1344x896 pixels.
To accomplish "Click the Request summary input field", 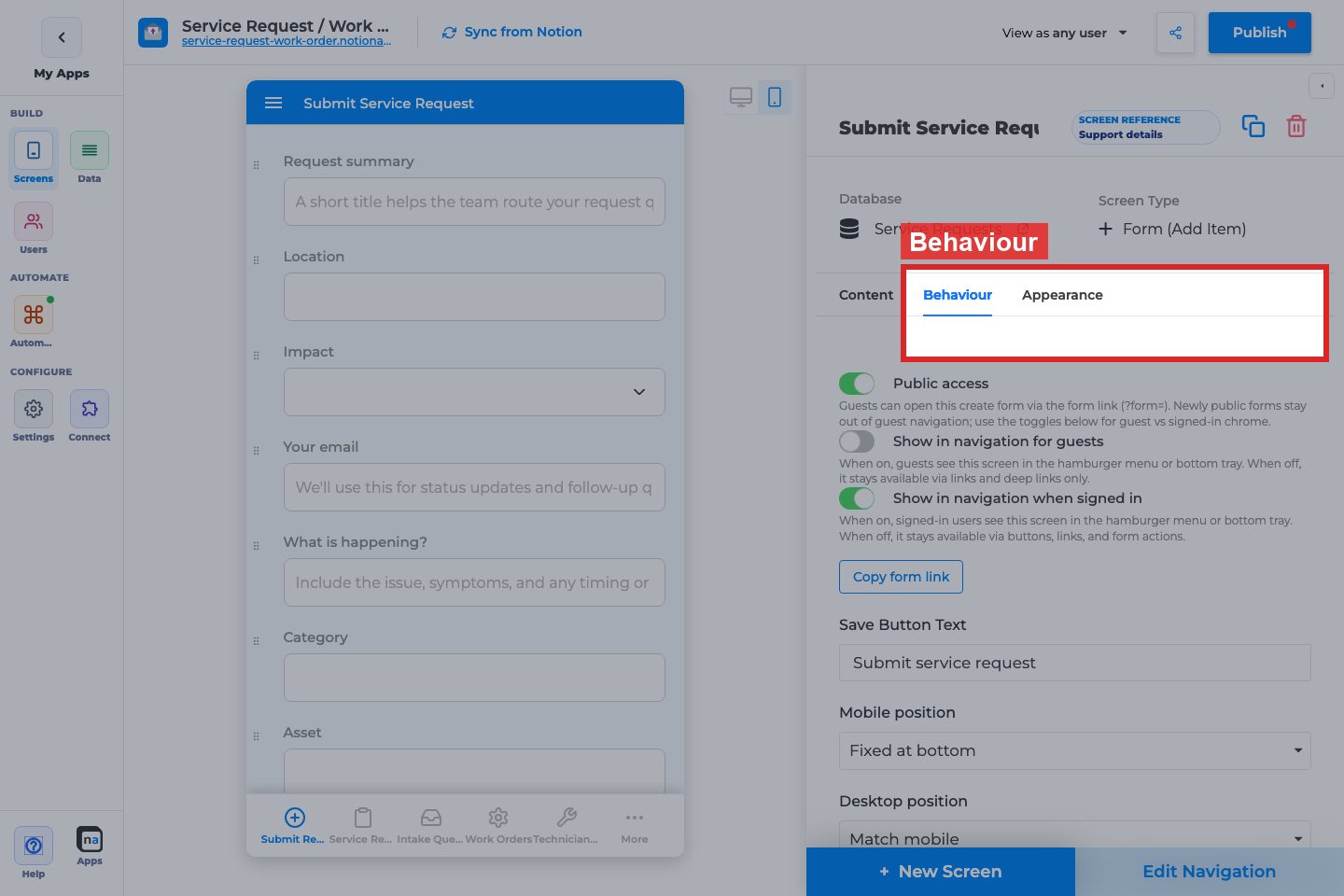I will [474, 202].
